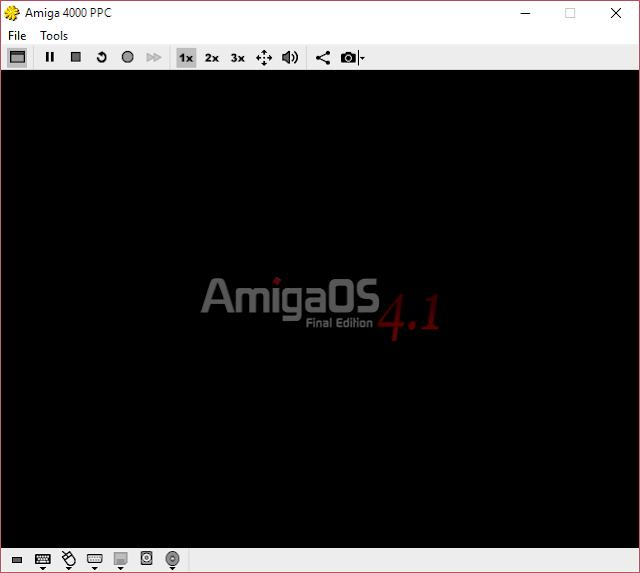
Task: Expand the screenshot options dropdown arrow
Action: [362, 58]
